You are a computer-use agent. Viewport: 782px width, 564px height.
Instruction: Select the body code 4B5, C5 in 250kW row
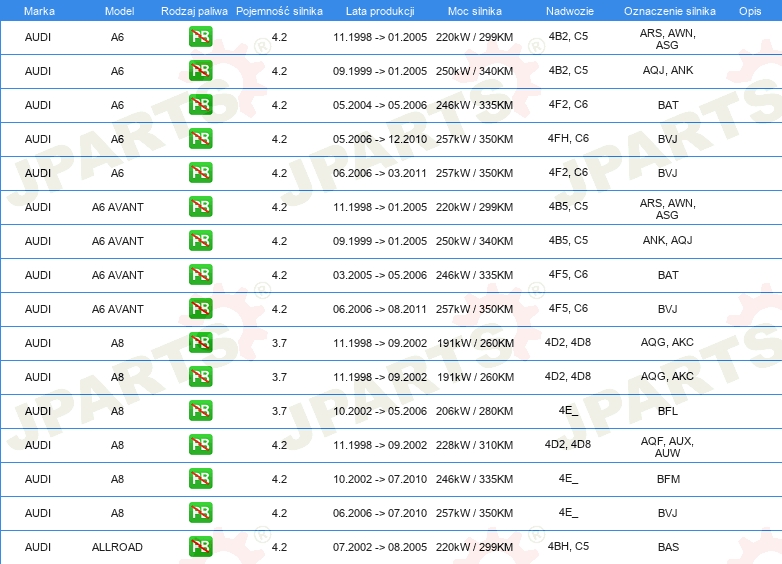click(x=568, y=240)
